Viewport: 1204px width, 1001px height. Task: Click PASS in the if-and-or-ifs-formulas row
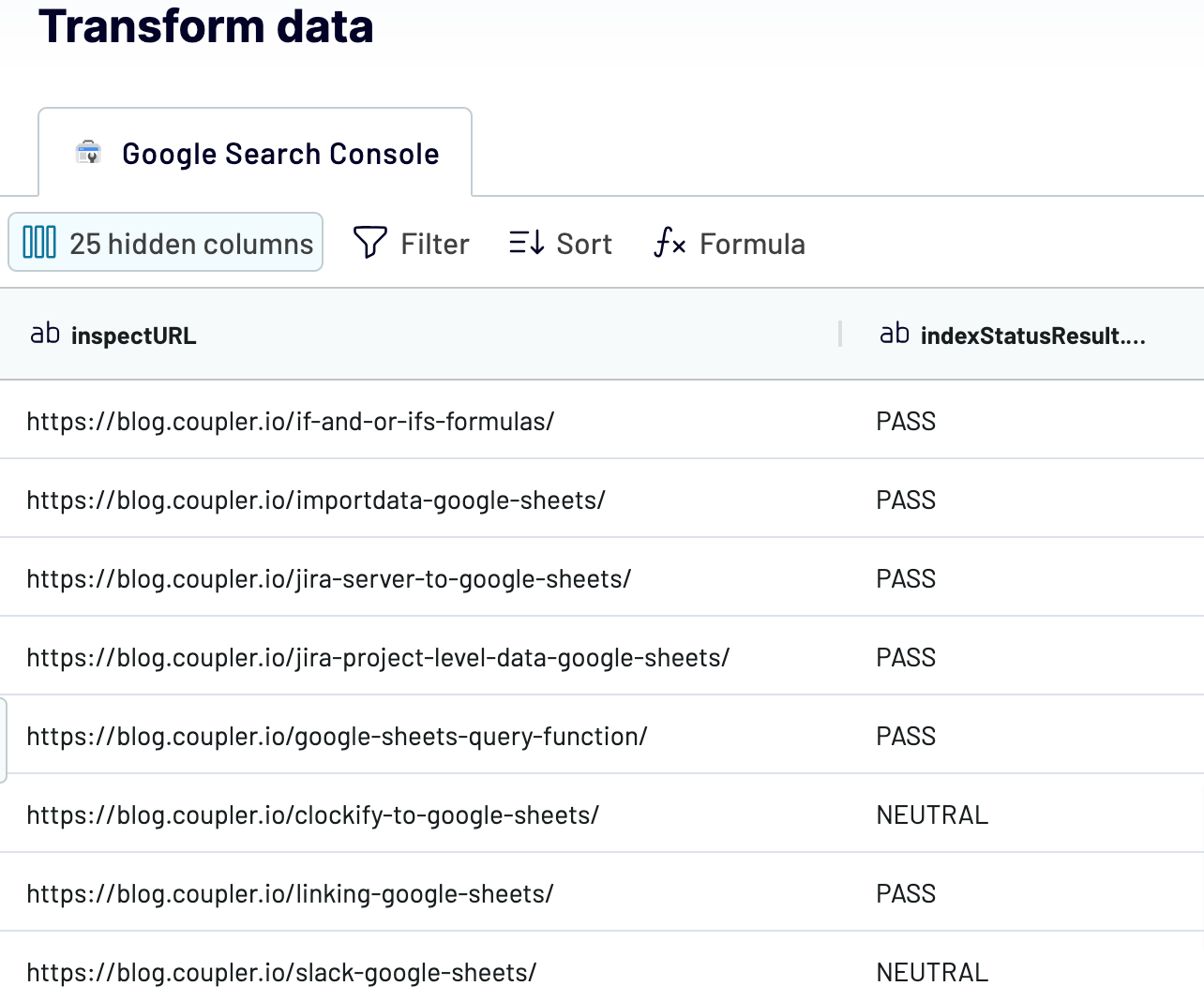tap(906, 421)
